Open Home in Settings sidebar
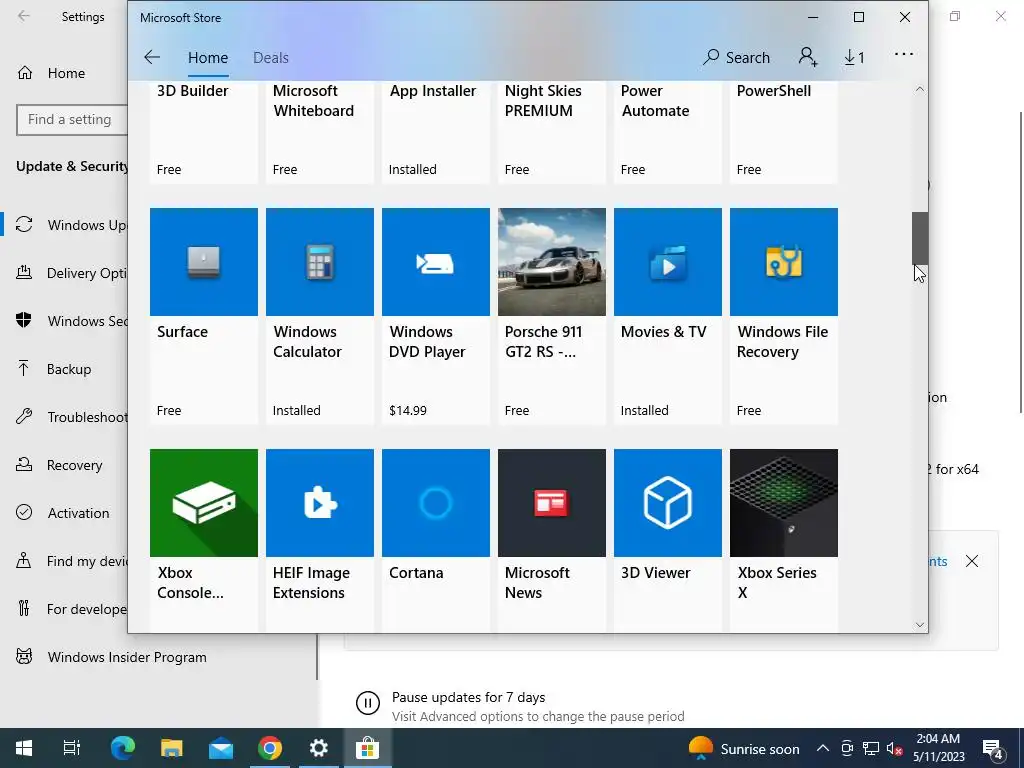 click(65, 73)
